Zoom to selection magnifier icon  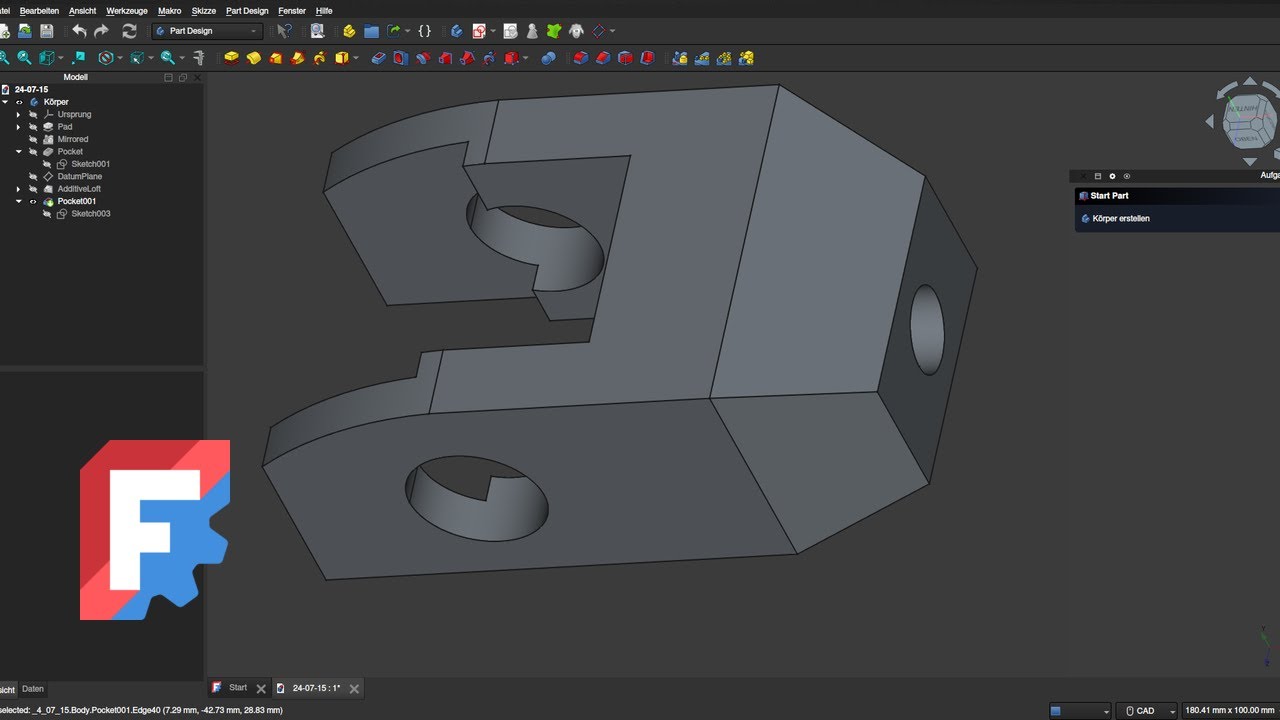(24, 58)
